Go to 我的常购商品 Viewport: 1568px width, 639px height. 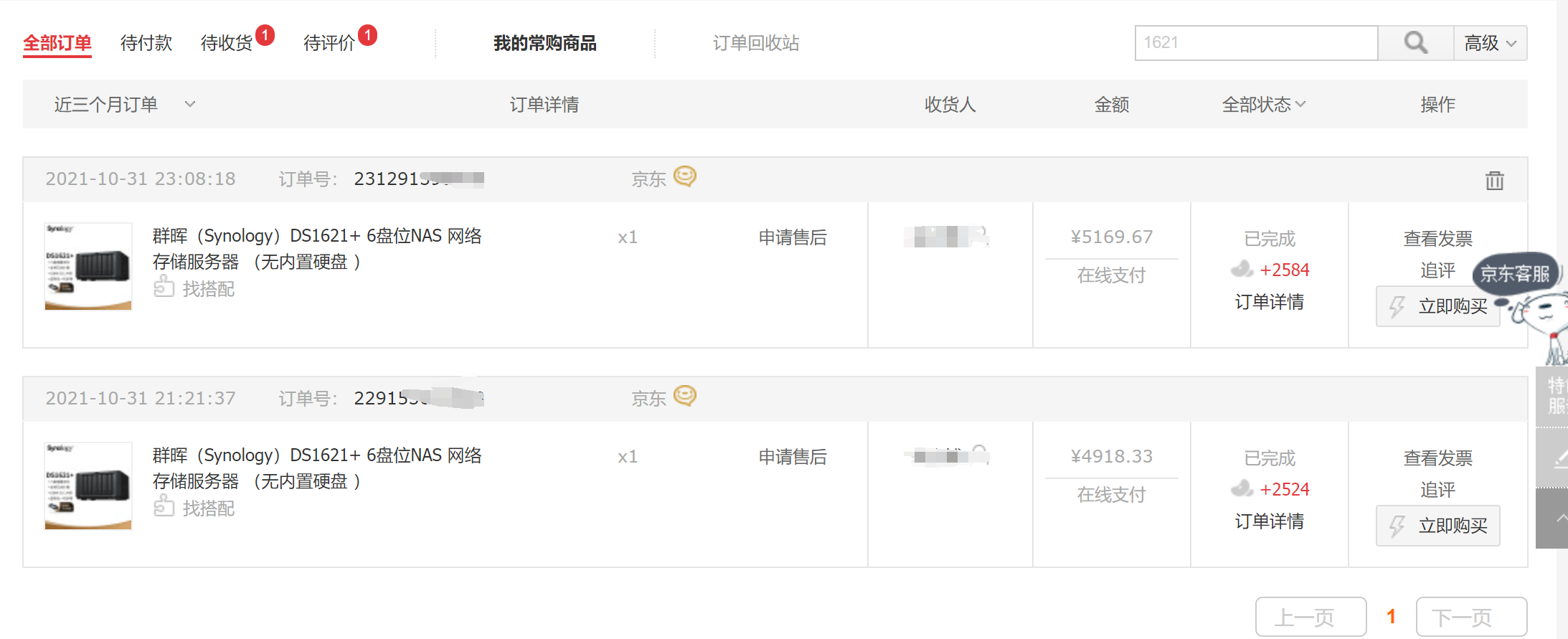coord(545,43)
